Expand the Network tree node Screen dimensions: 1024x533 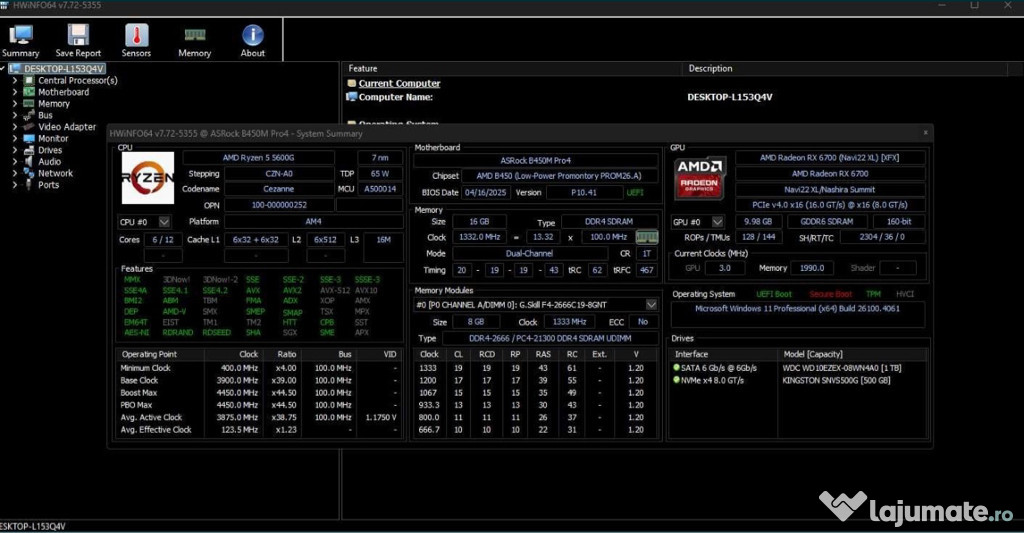[14, 173]
